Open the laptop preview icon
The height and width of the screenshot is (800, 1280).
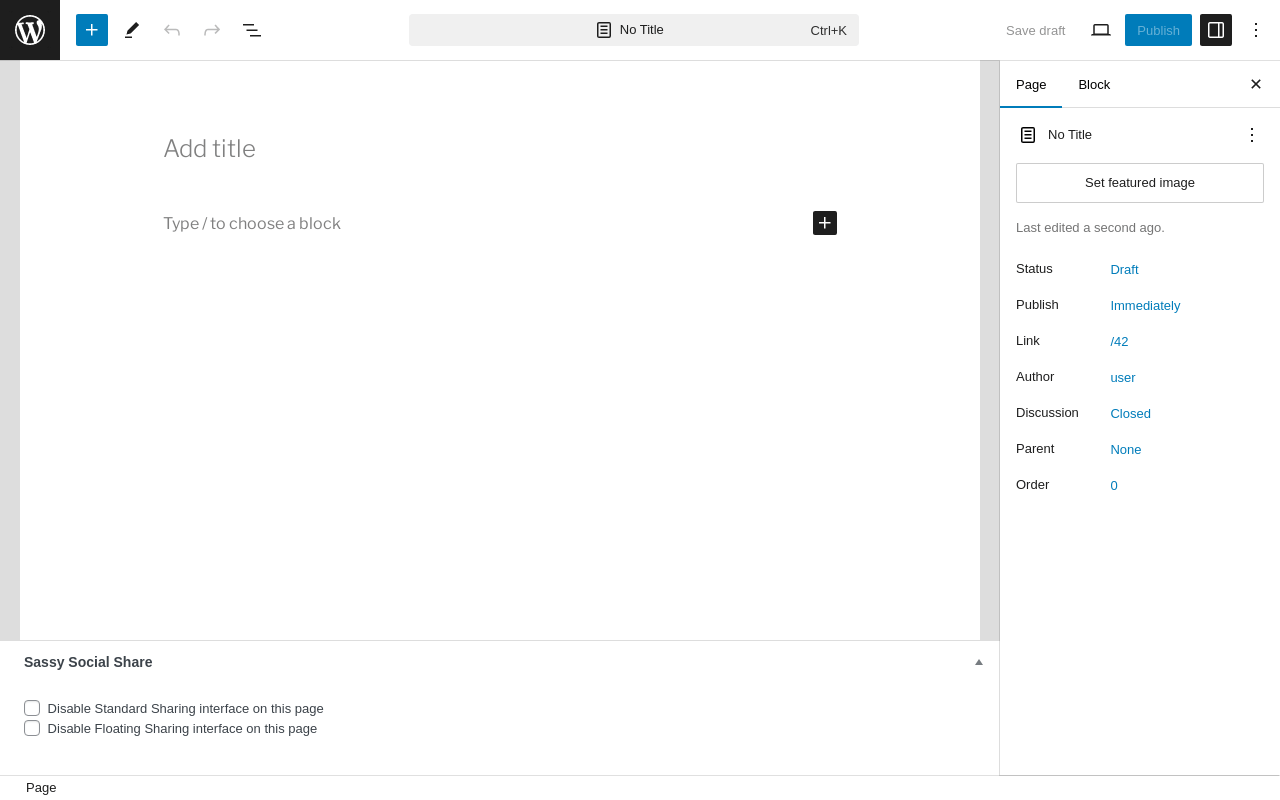(1101, 30)
